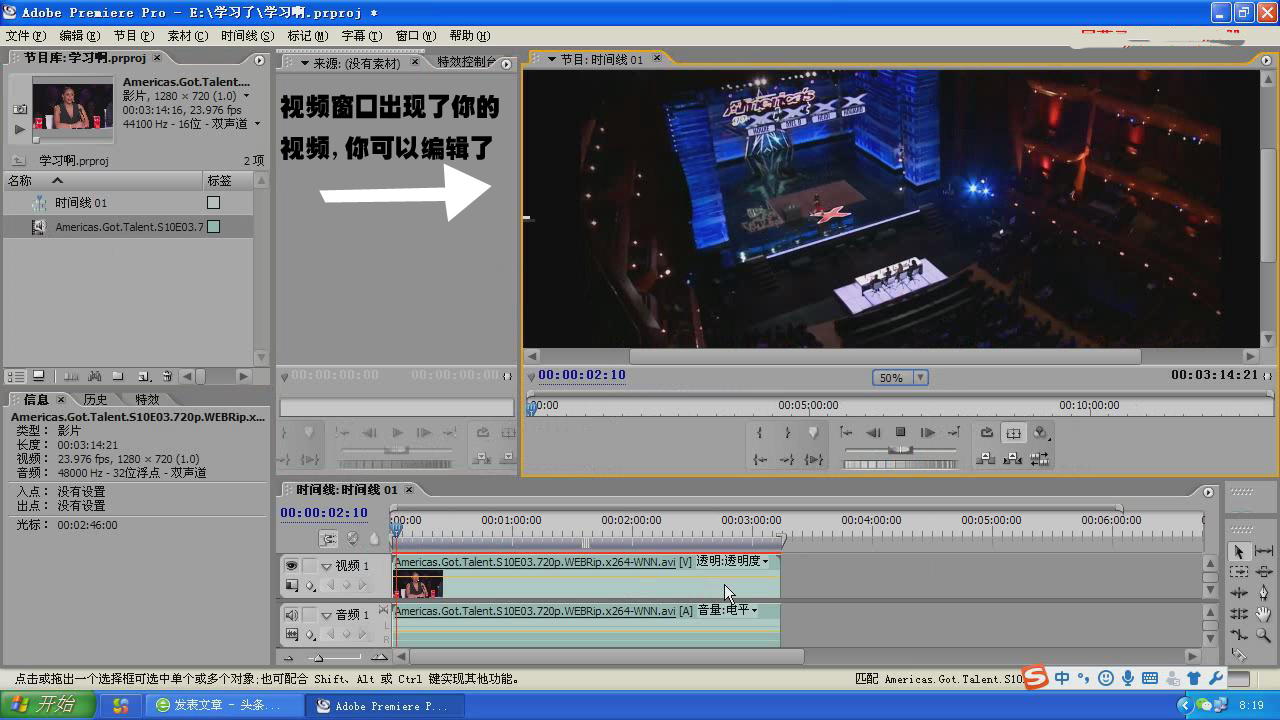Open 编辑(E) menu
Viewport: 1280px width, 720px height.
(x=79, y=35)
